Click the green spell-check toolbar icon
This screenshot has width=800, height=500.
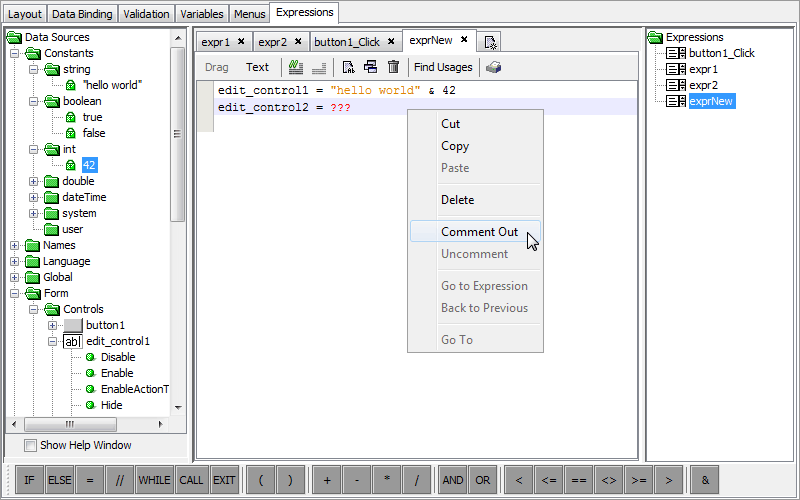click(296, 67)
